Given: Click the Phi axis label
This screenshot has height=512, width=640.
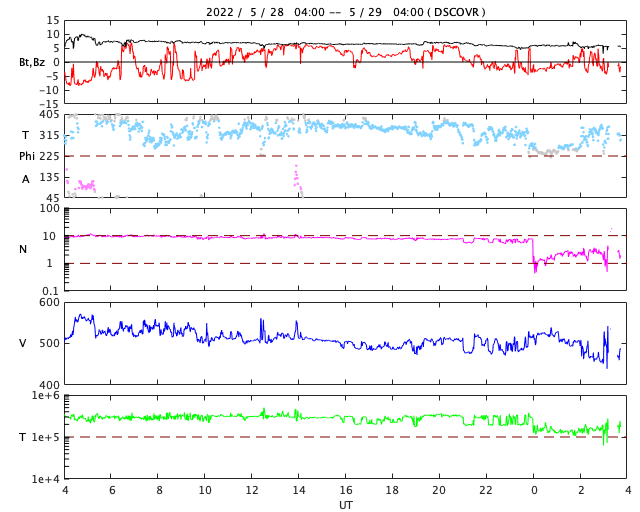Looking at the screenshot, I should (27, 156).
